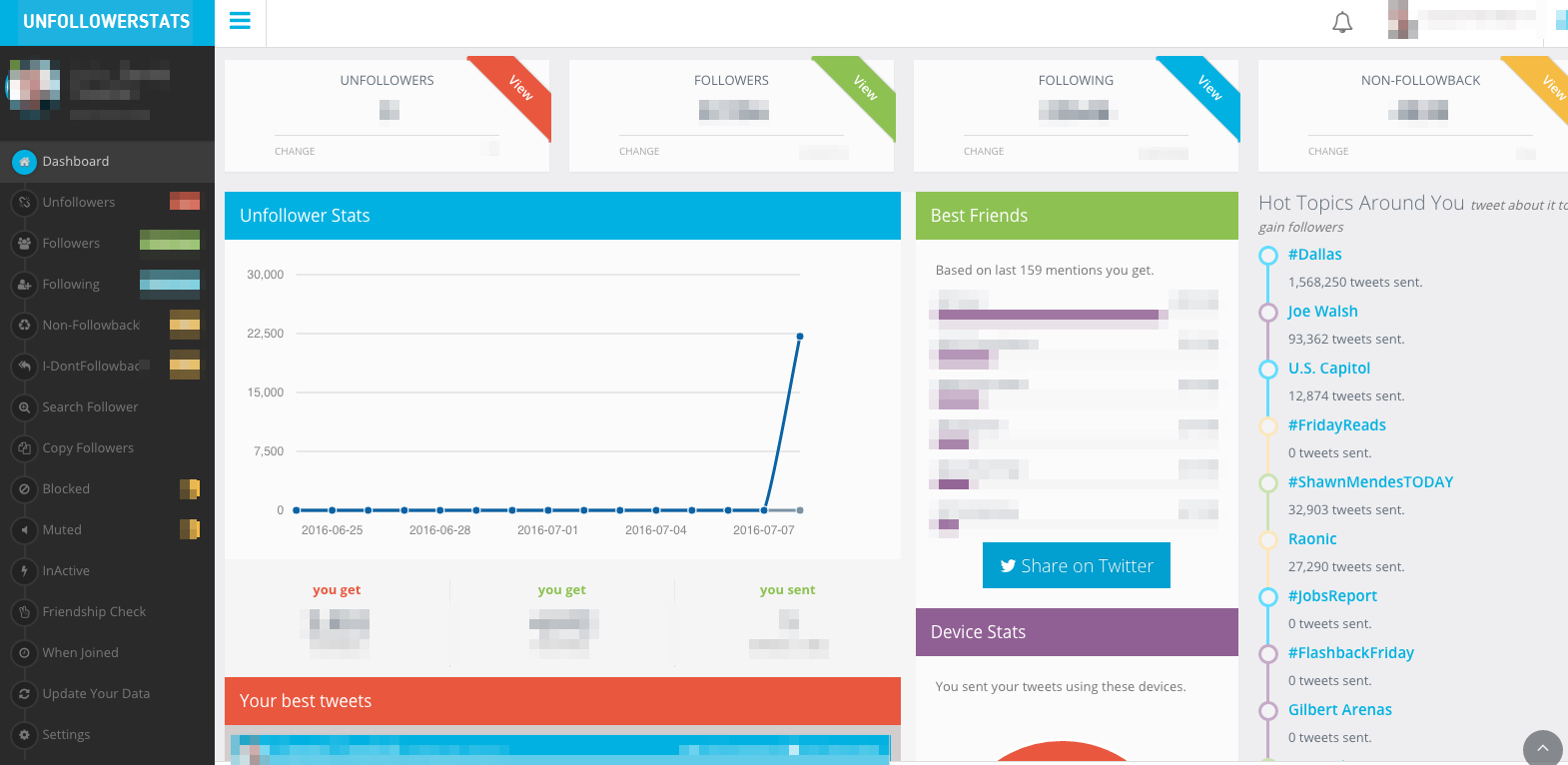Click the UNFOLLOWERSTATS logo
This screenshot has height=765, width=1568.
pos(107,22)
